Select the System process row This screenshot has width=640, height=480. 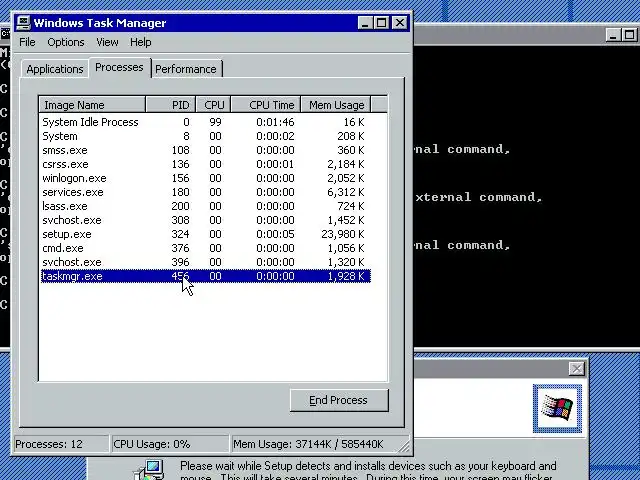206,136
